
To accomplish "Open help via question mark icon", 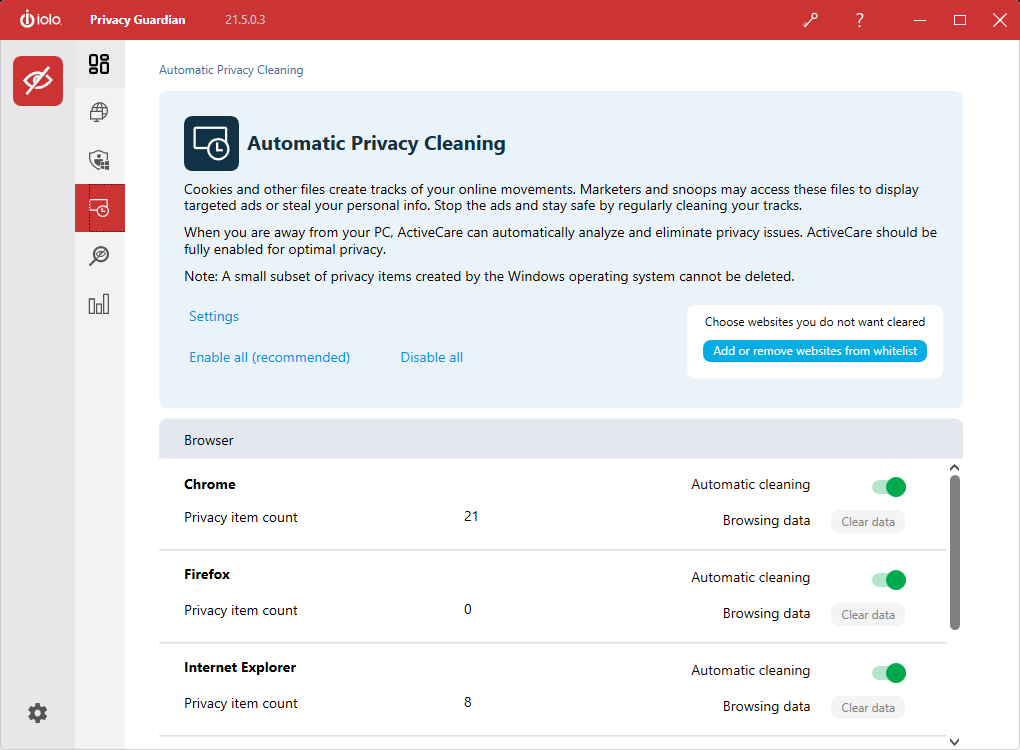I will coord(859,20).
